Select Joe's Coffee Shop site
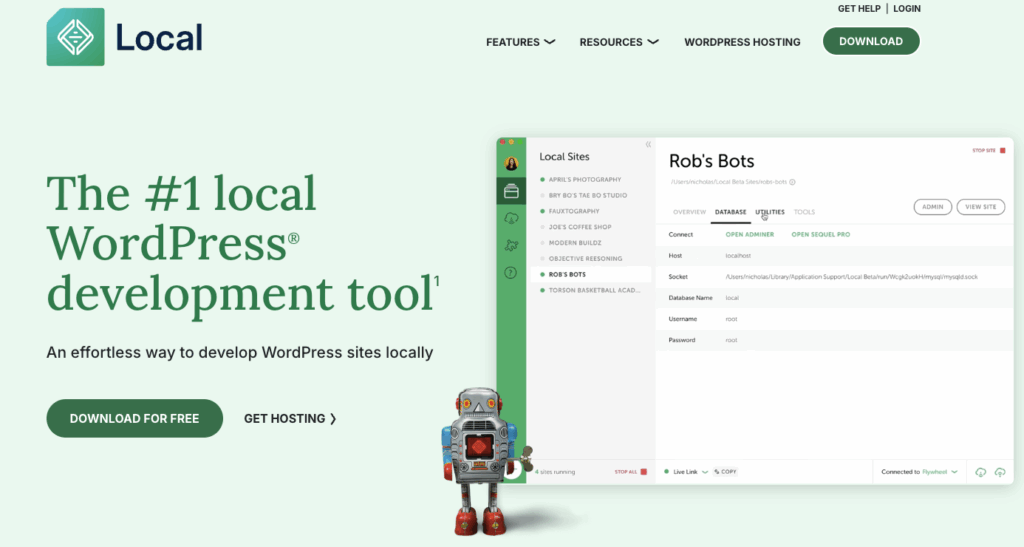Viewport: 1024px width, 547px height. point(579,227)
